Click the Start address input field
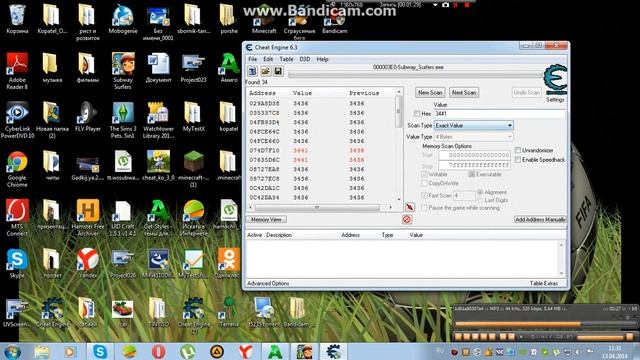This screenshot has height=360, width=640. click(474, 155)
